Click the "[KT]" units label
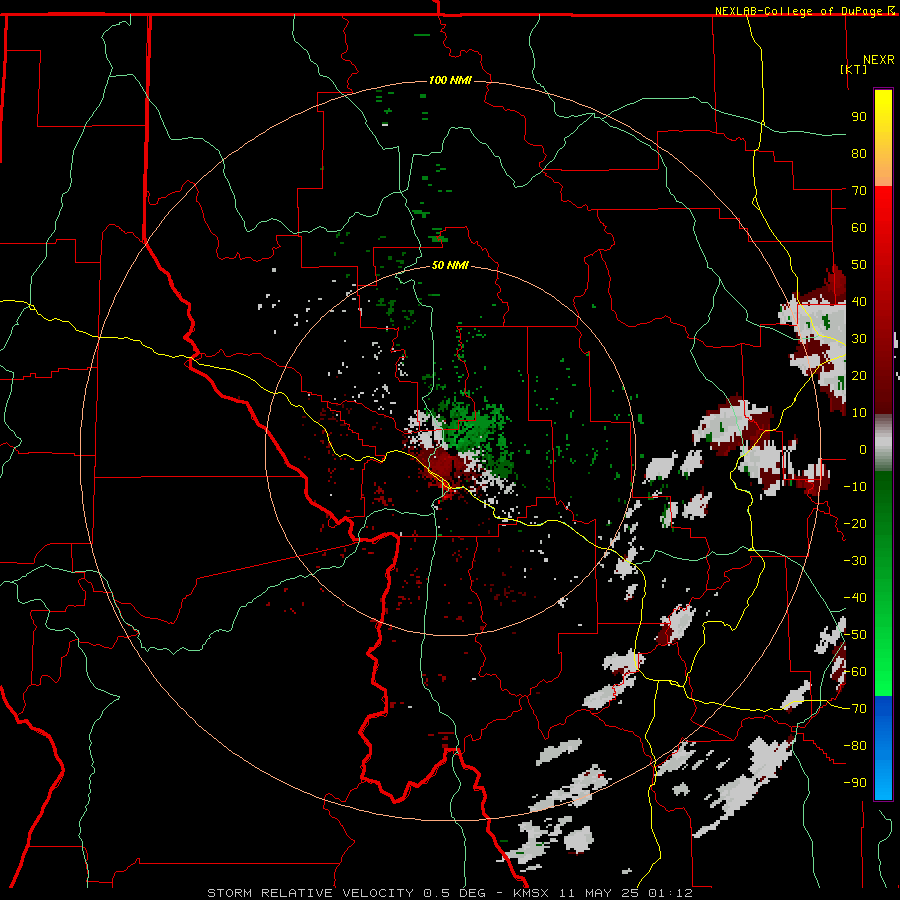Screen dimensions: 900x900 coord(854,69)
